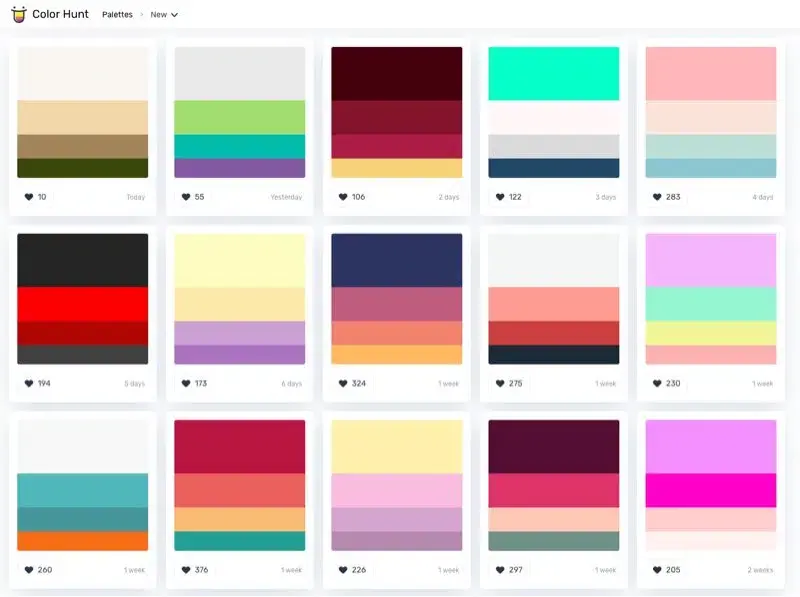Like the palette with 376 likes

[195, 570]
